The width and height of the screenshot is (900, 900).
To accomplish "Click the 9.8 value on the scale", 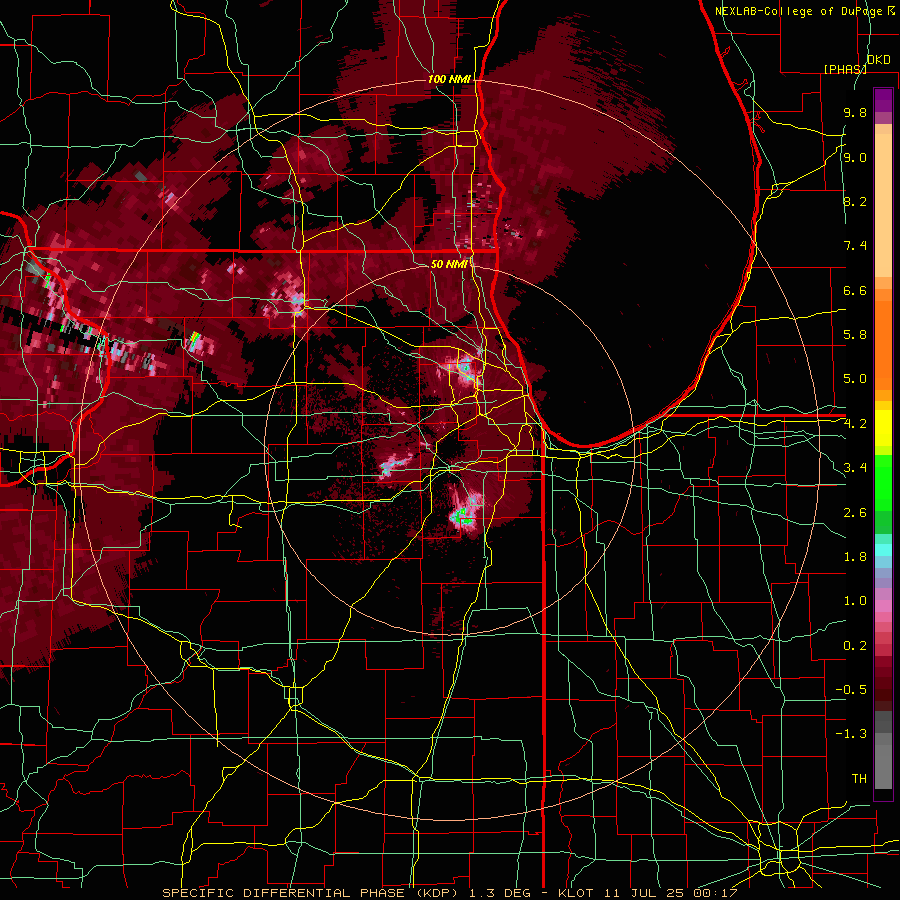I will pos(855,112).
